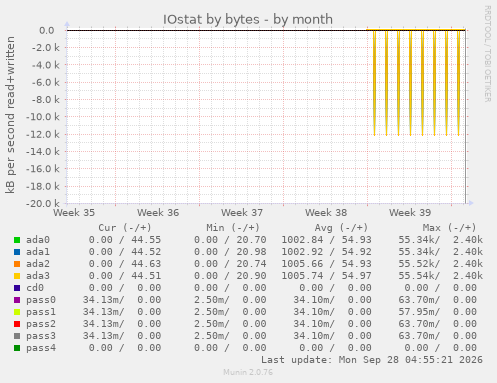Click the cd0 dark blue legend swatch
The height and width of the screenshot is (383, 497).
17,288
